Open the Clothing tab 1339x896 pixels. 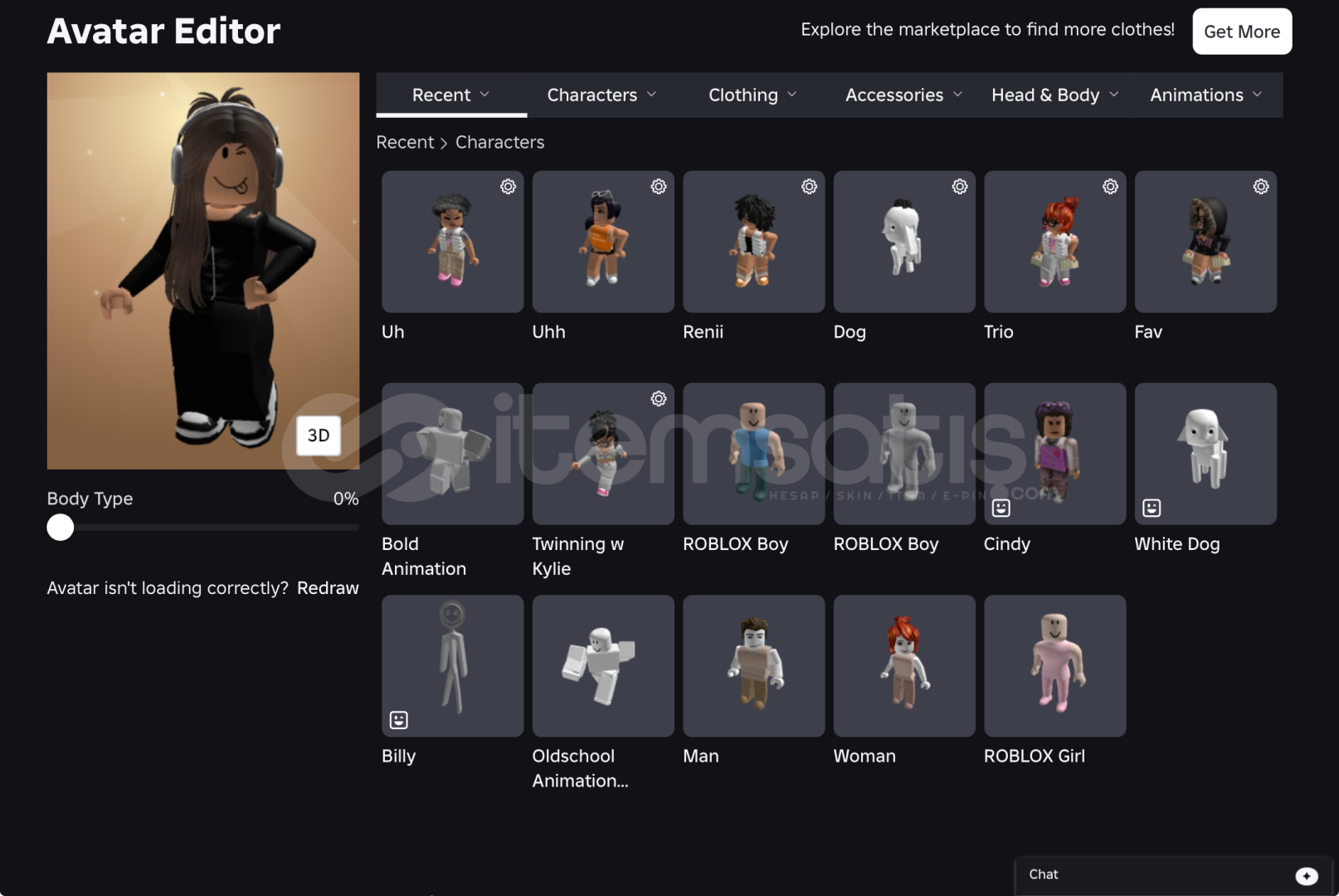coord(752,95)
